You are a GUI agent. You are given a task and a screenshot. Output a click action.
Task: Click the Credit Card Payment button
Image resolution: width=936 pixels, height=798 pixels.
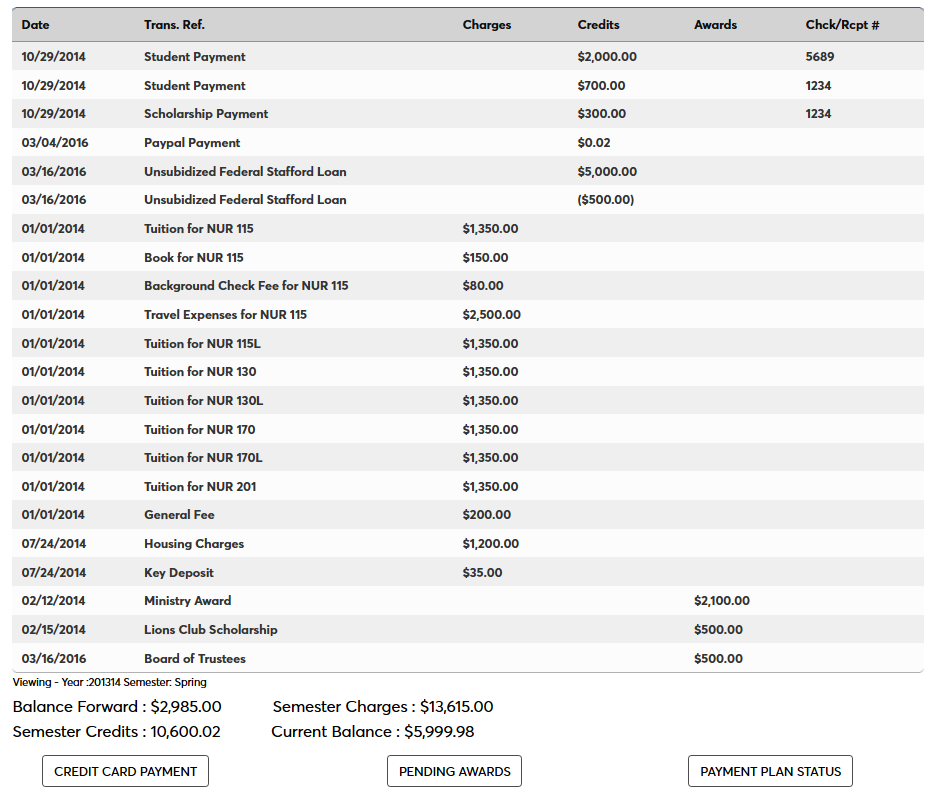125,771
